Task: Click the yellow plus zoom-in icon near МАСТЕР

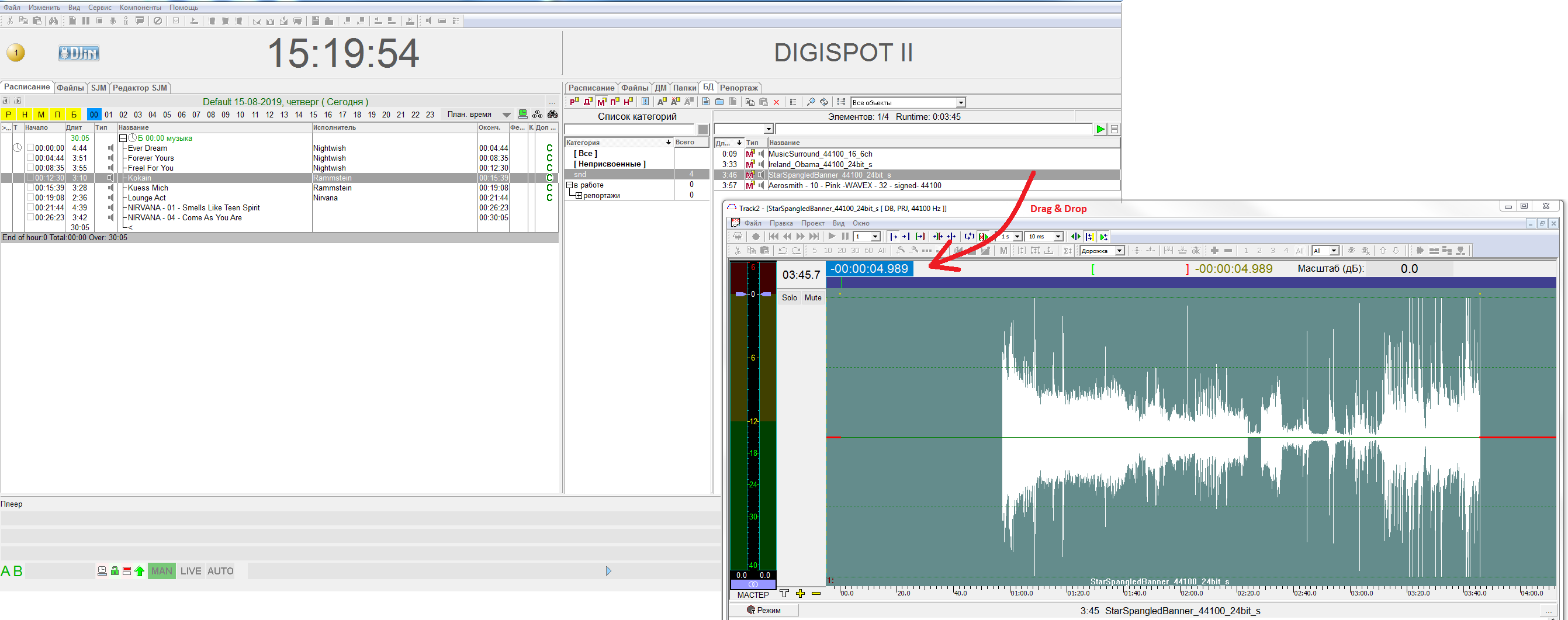Action: point(801,594)
